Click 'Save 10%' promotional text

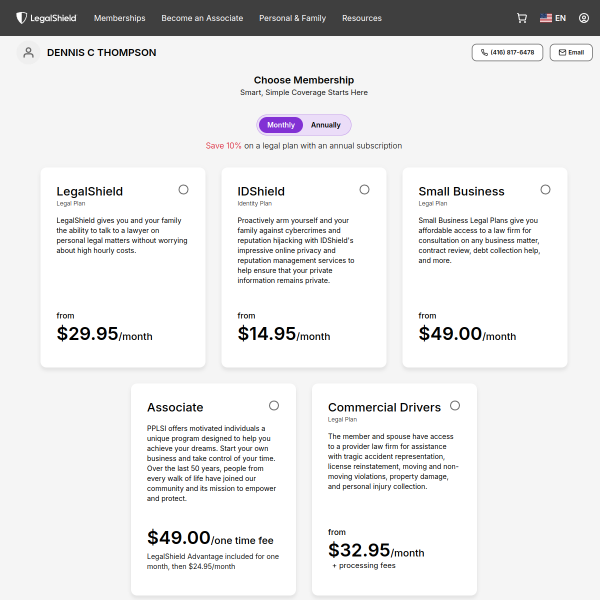pyautogui.click(x=223, y=146)
